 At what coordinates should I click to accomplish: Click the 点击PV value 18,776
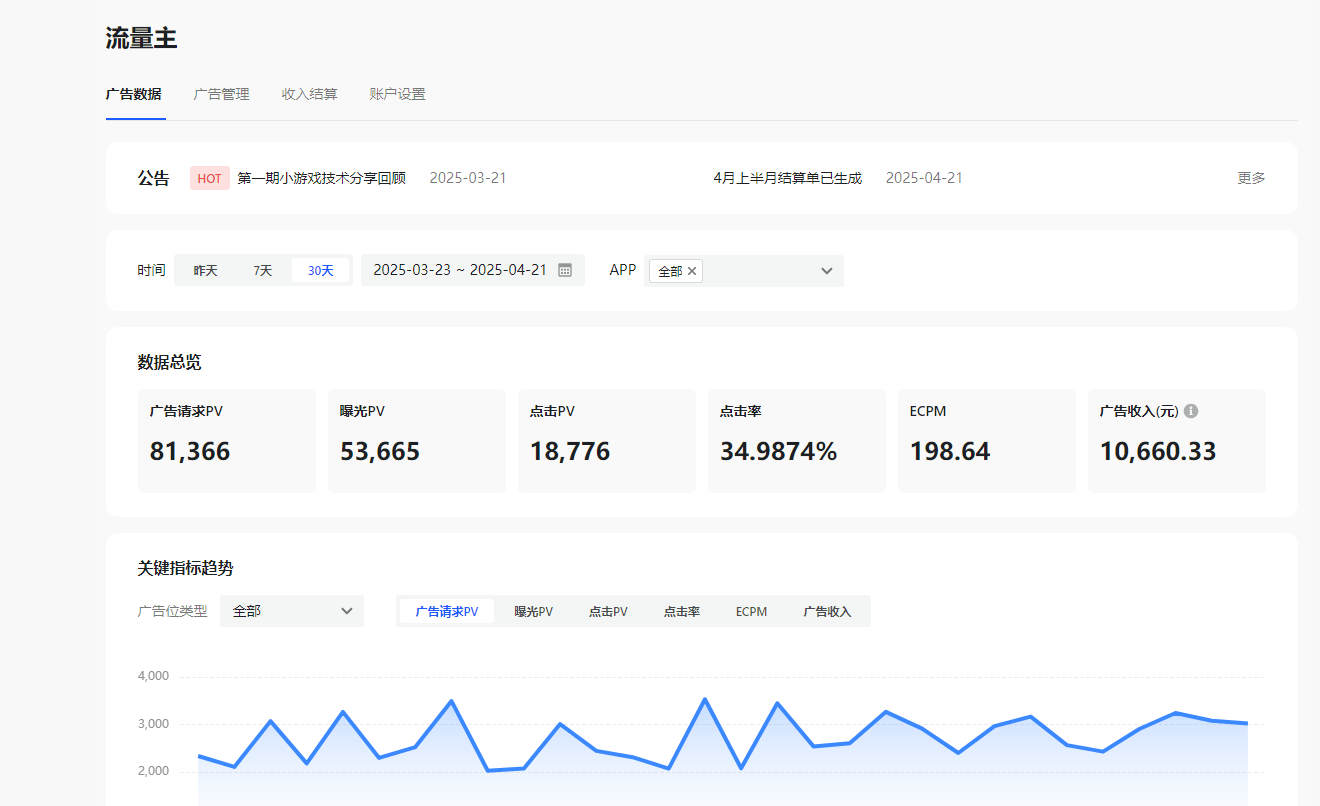click(x=570, y=451)
